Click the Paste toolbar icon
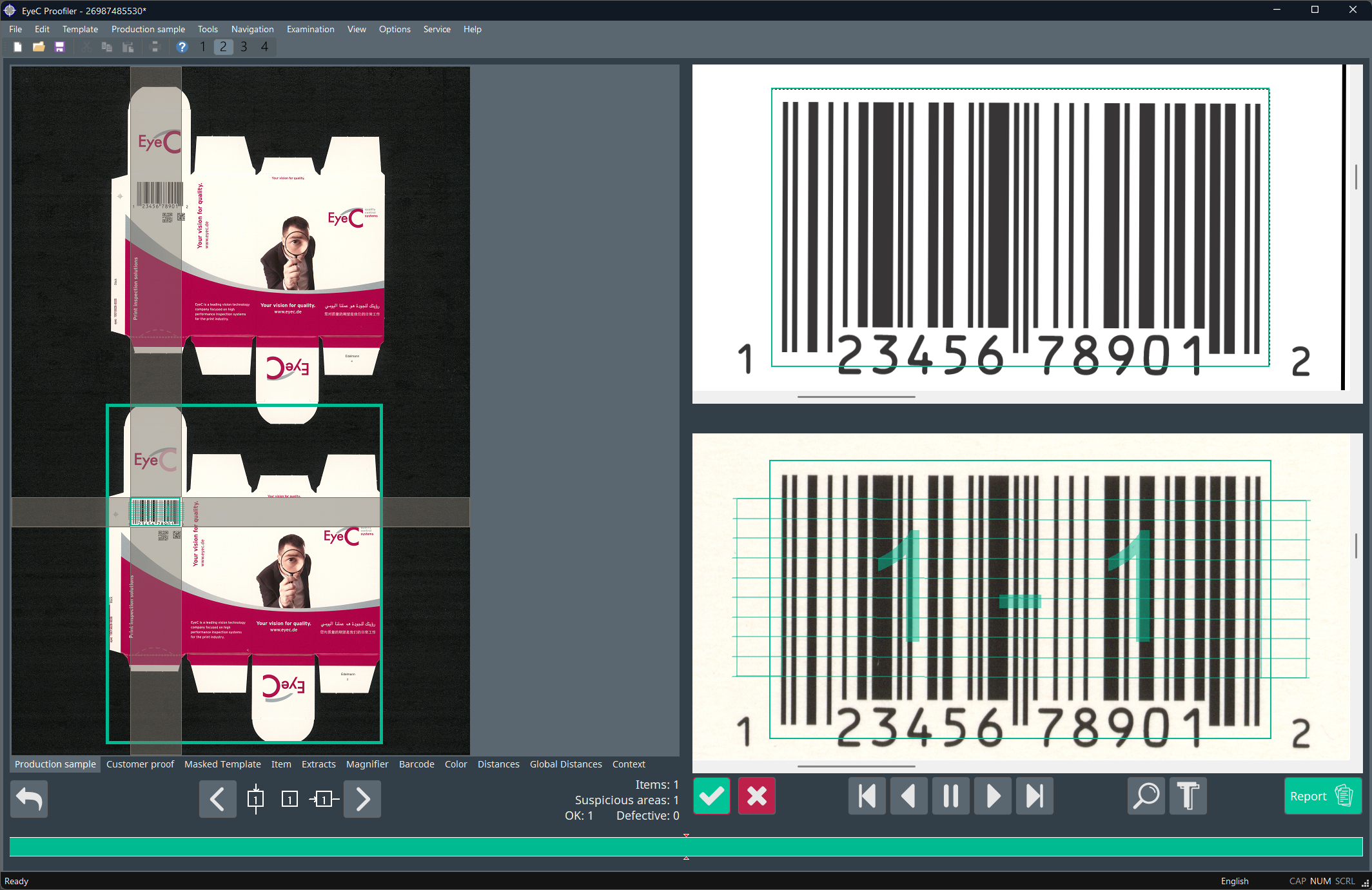 coord(128,46)
